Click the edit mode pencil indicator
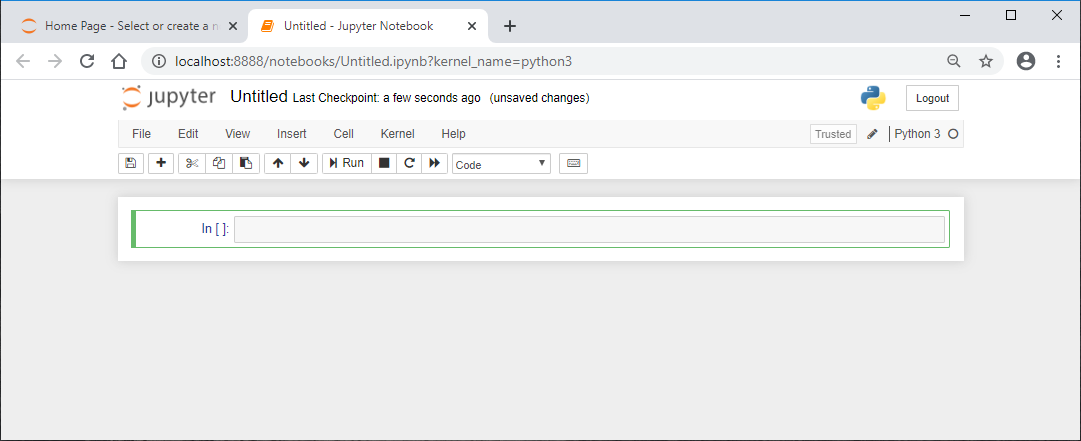 [x=873, y=134]
